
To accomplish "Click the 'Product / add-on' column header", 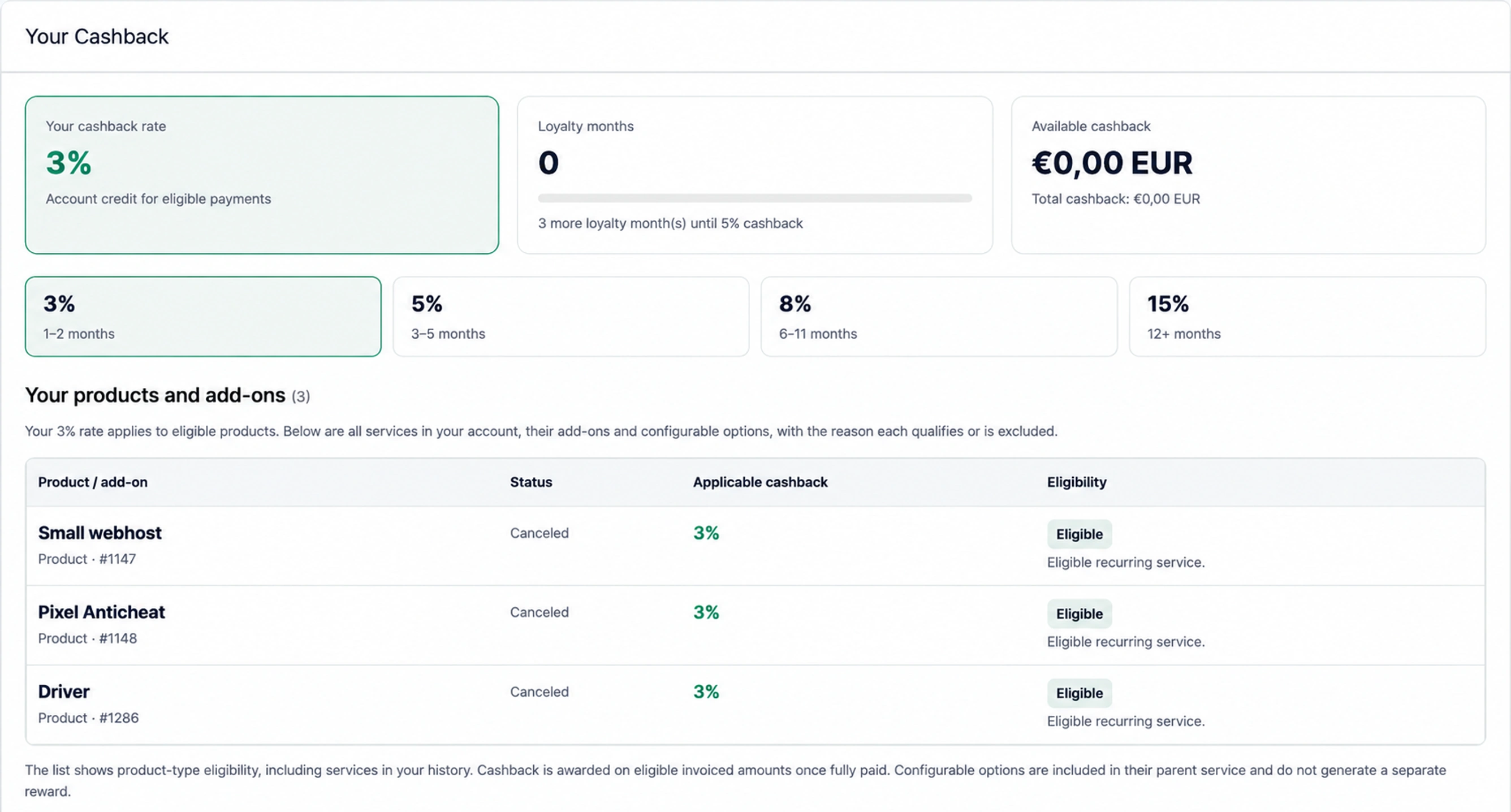I will point(93,482).
